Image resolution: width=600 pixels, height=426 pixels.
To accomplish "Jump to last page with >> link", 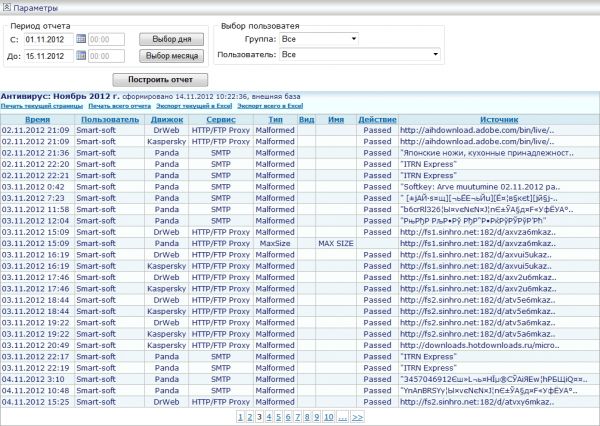I will click(357, 415).
